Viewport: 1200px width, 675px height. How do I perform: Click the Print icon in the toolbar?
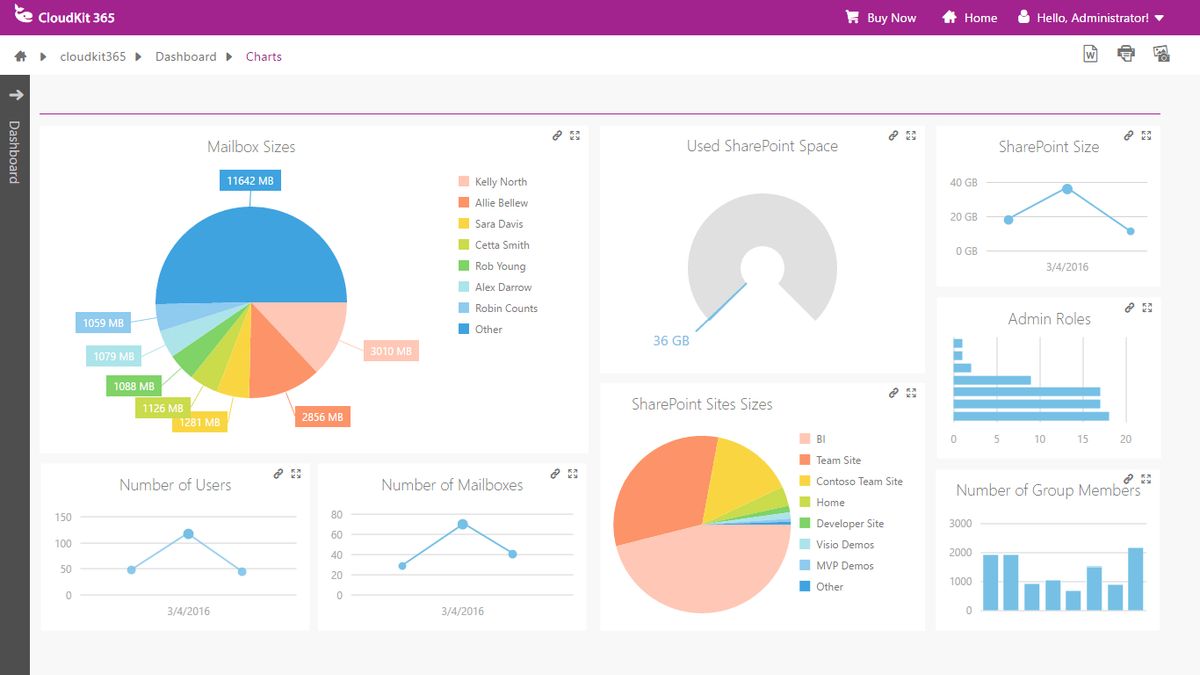coord(1126,53)
